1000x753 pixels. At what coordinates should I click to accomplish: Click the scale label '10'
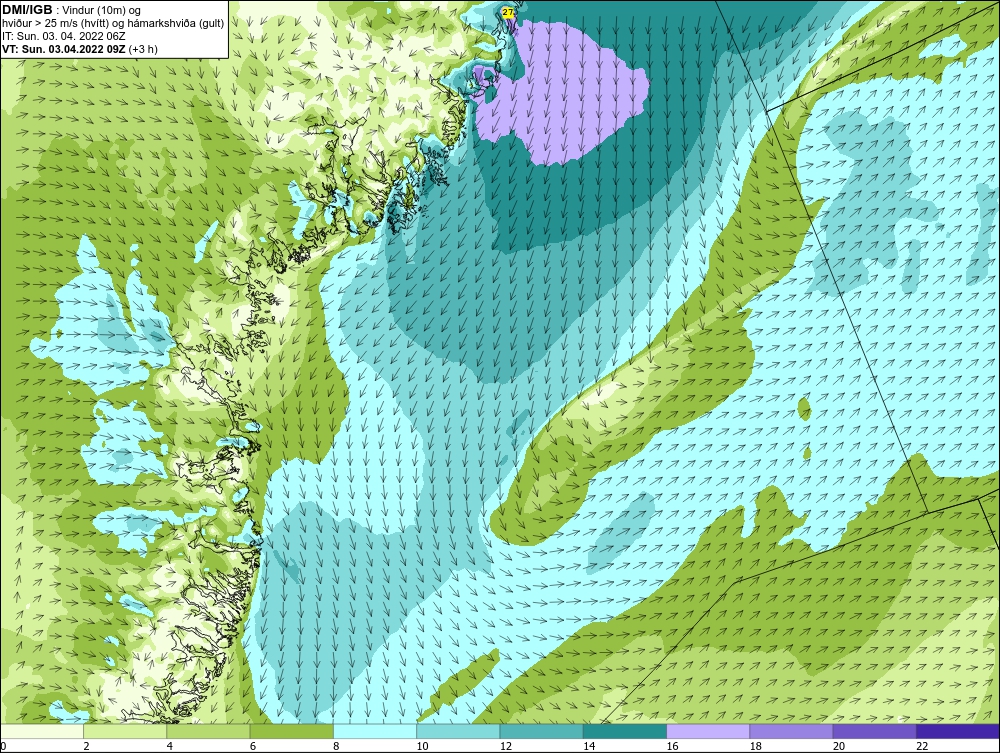(x=422, y=746)
